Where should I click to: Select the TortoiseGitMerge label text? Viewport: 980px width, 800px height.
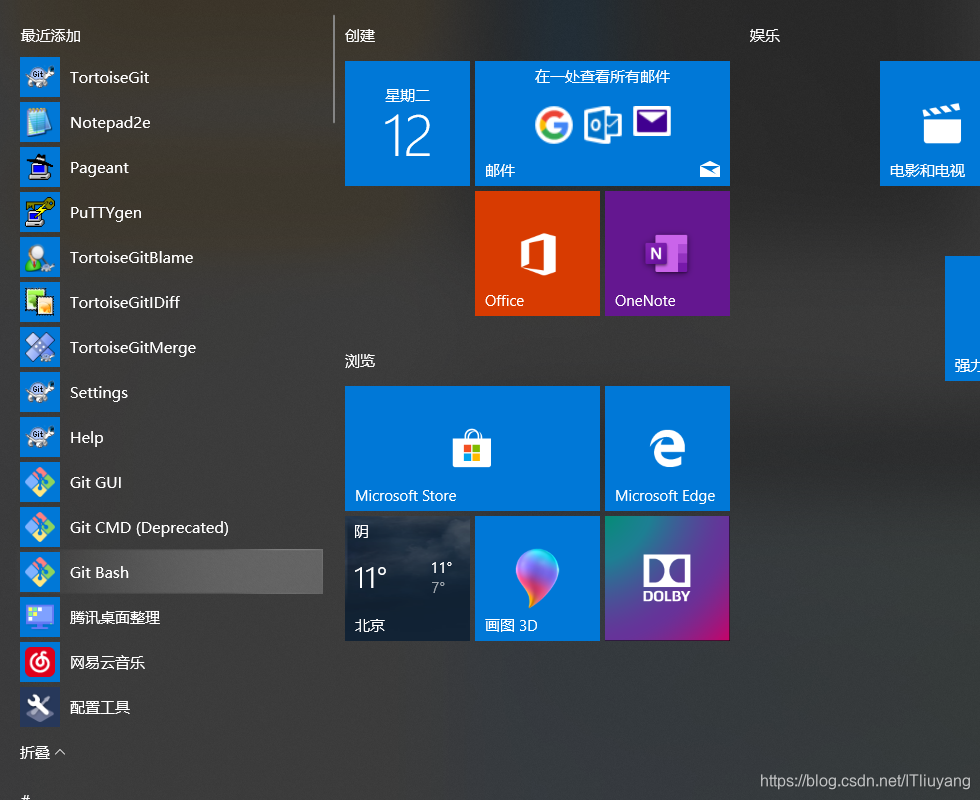pyautogui.click(x=133, y=348)
